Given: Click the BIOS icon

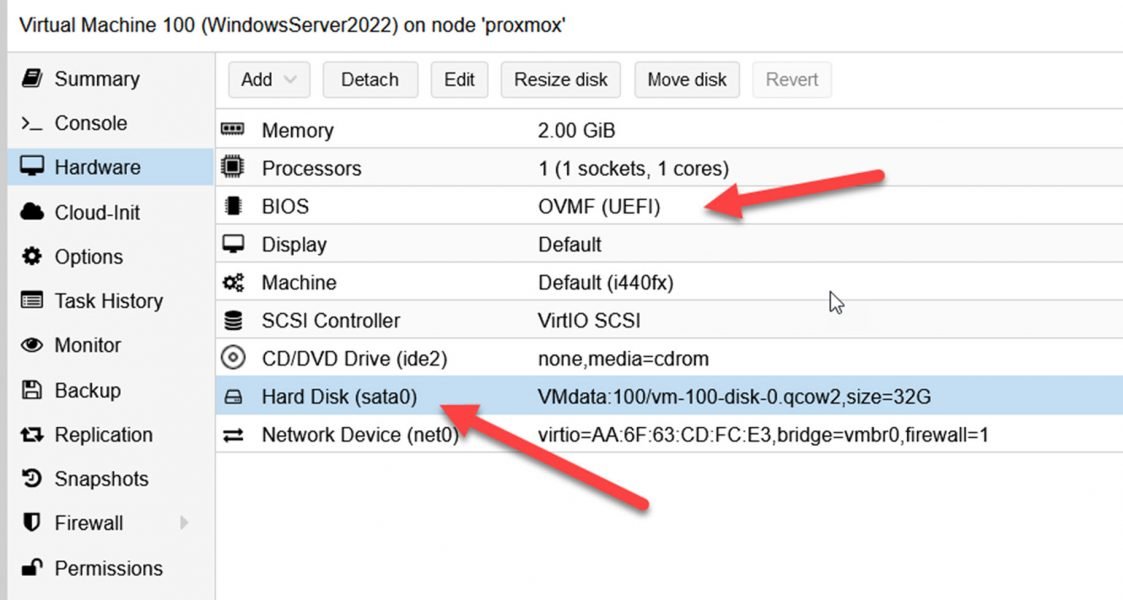Looking at the screenshot, I should 235,206.
